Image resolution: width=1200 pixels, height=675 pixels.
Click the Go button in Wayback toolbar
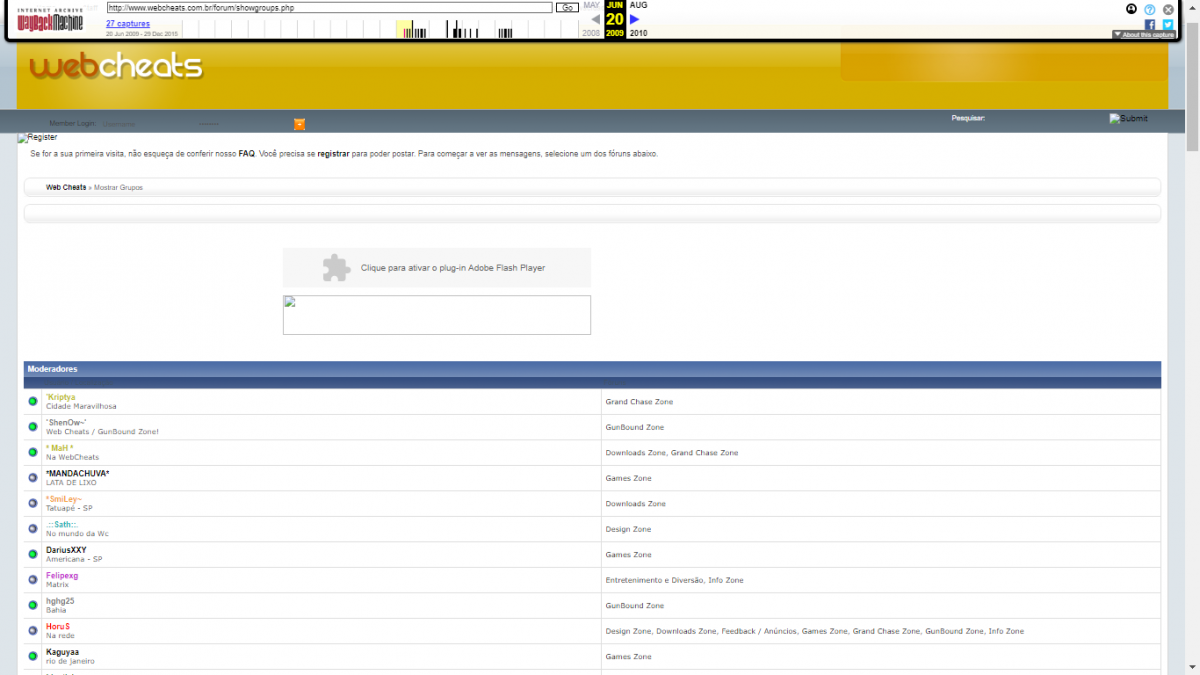point(567,7)
